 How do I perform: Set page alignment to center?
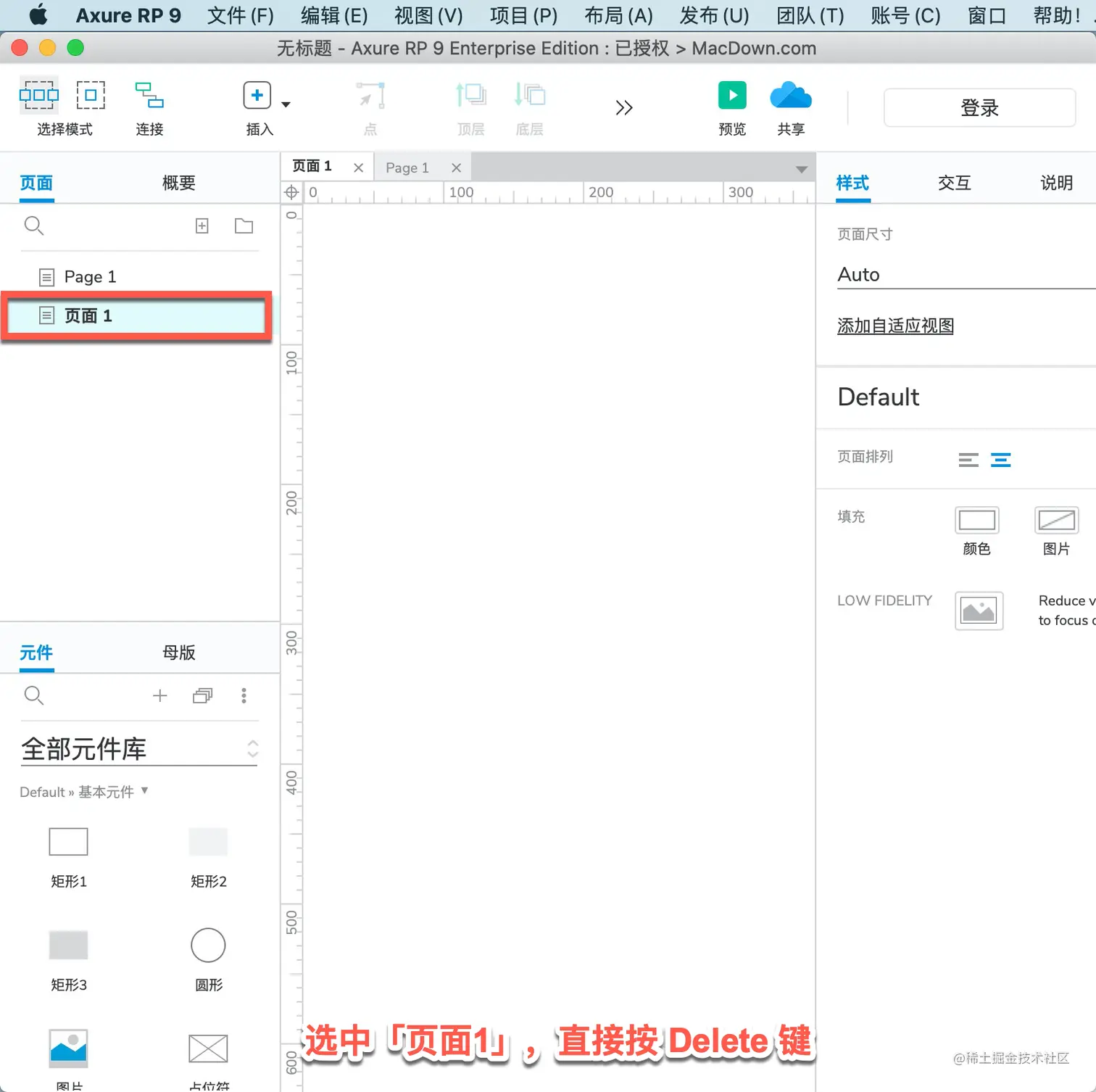(x=1001, y=460)
